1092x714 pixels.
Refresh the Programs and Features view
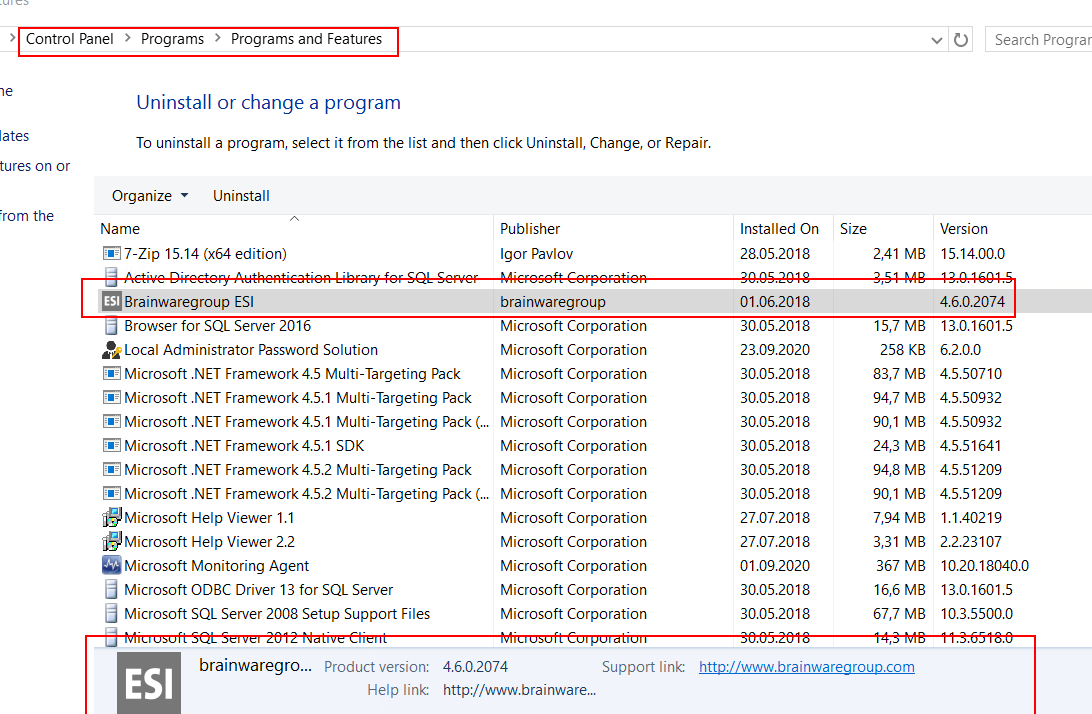click(x=961, y=40)
